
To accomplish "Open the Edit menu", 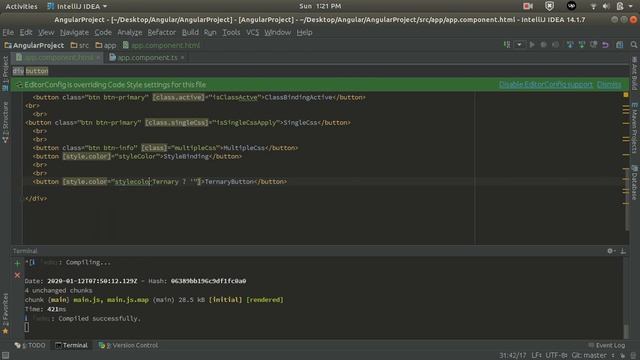I will (x=26, y=32).
